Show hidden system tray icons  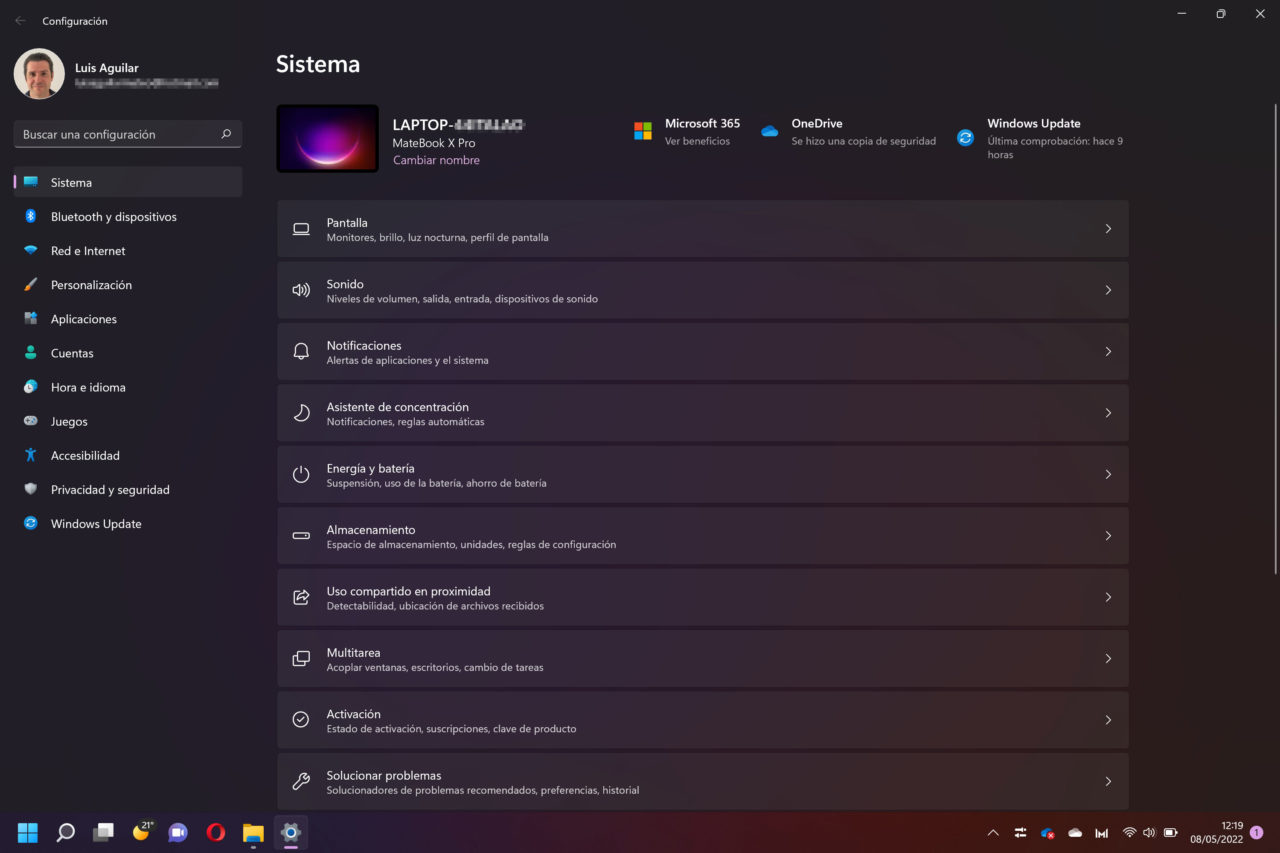point(993,832)
